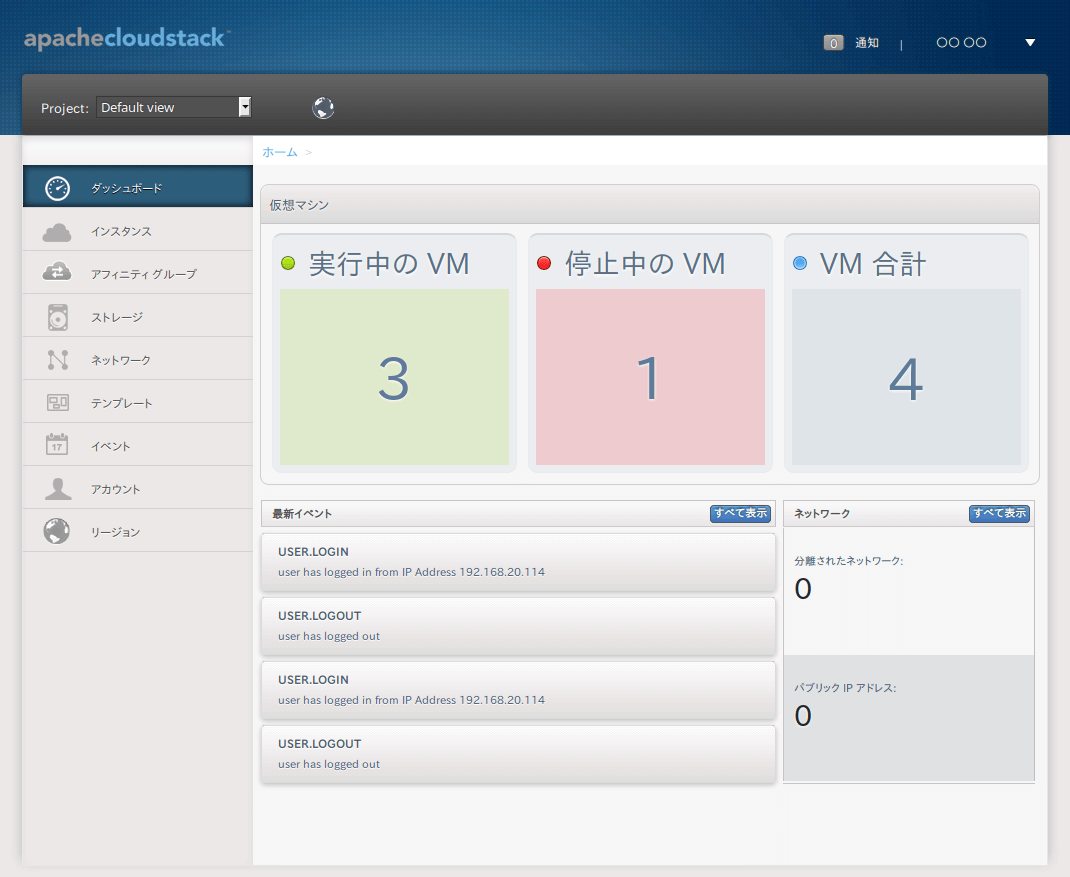Viewport: 1070px width, 877px height.
Task: Select the リージョン globe icon in sidebar
Action: pyautogui.click(x=57, y=532)
